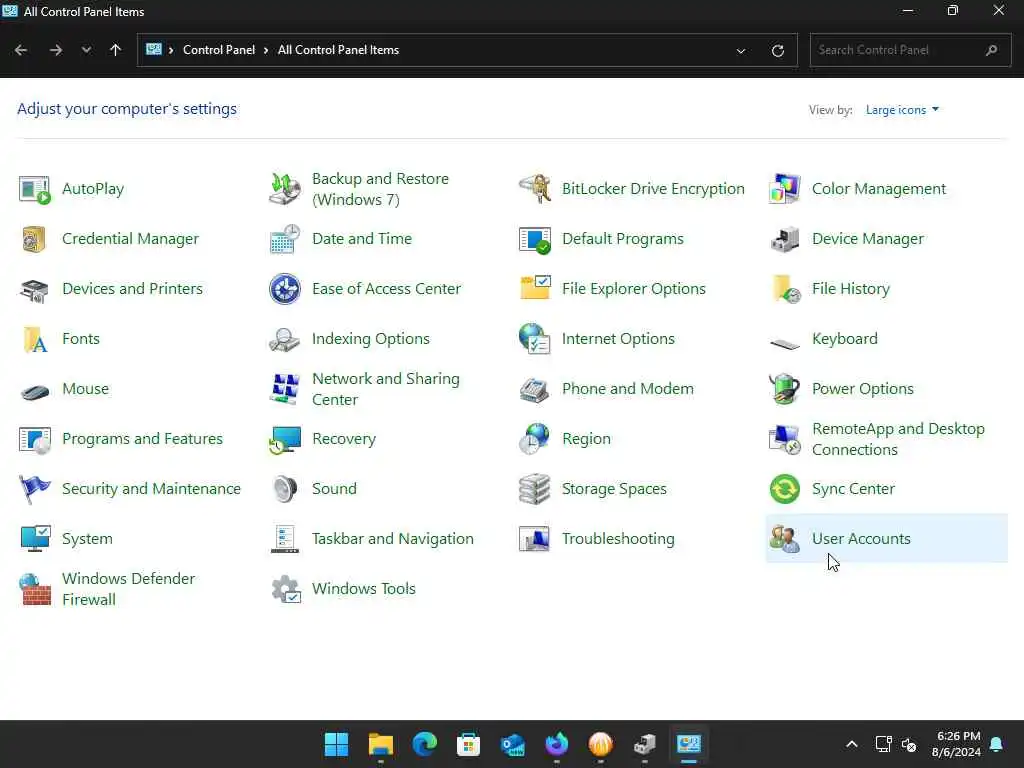
Task: Click Default Programs icon
Action: [535, 239]
